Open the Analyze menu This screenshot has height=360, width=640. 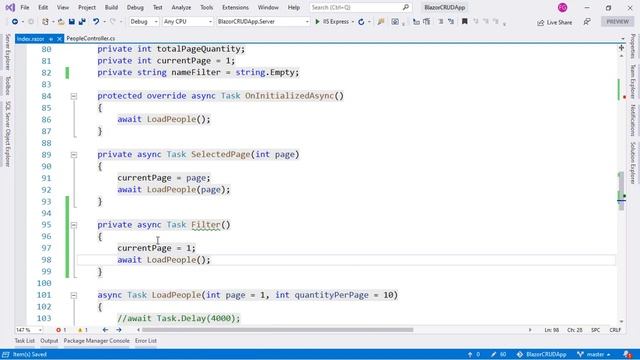(x=181, y=7)
